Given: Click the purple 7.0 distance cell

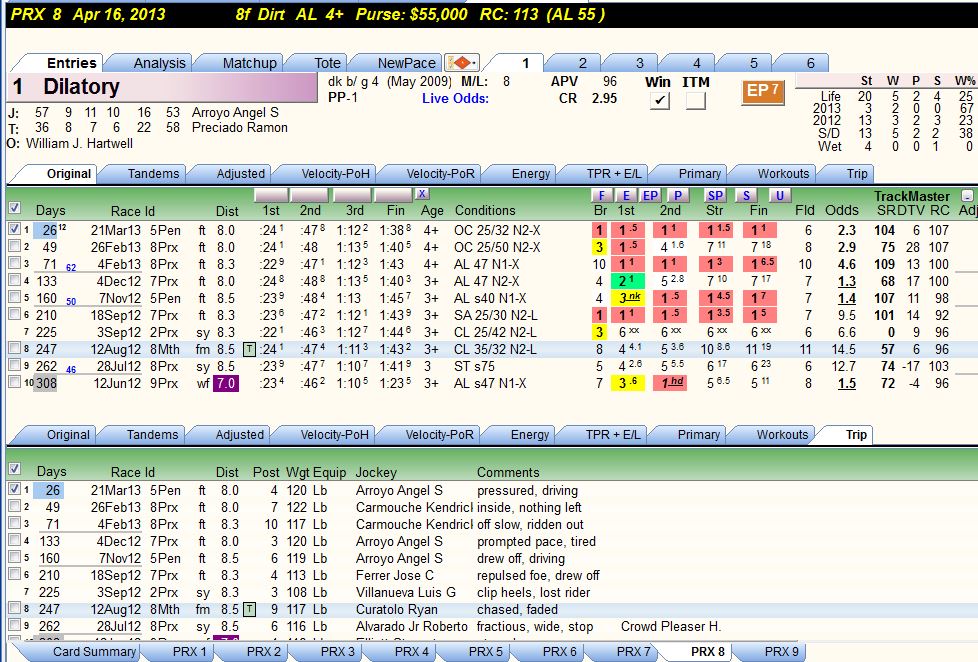Looking at the screenshot, I should pyautogui.click(x=226, y=383).
